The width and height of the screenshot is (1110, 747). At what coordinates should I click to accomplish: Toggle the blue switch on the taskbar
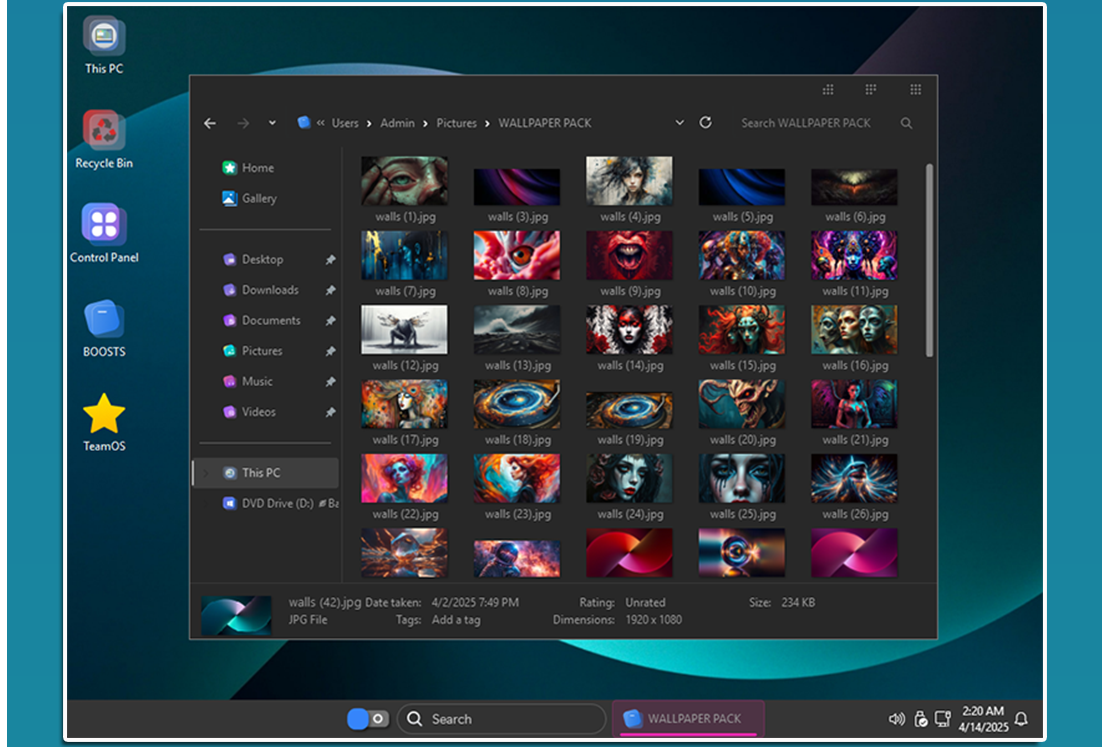coord(367,719)
